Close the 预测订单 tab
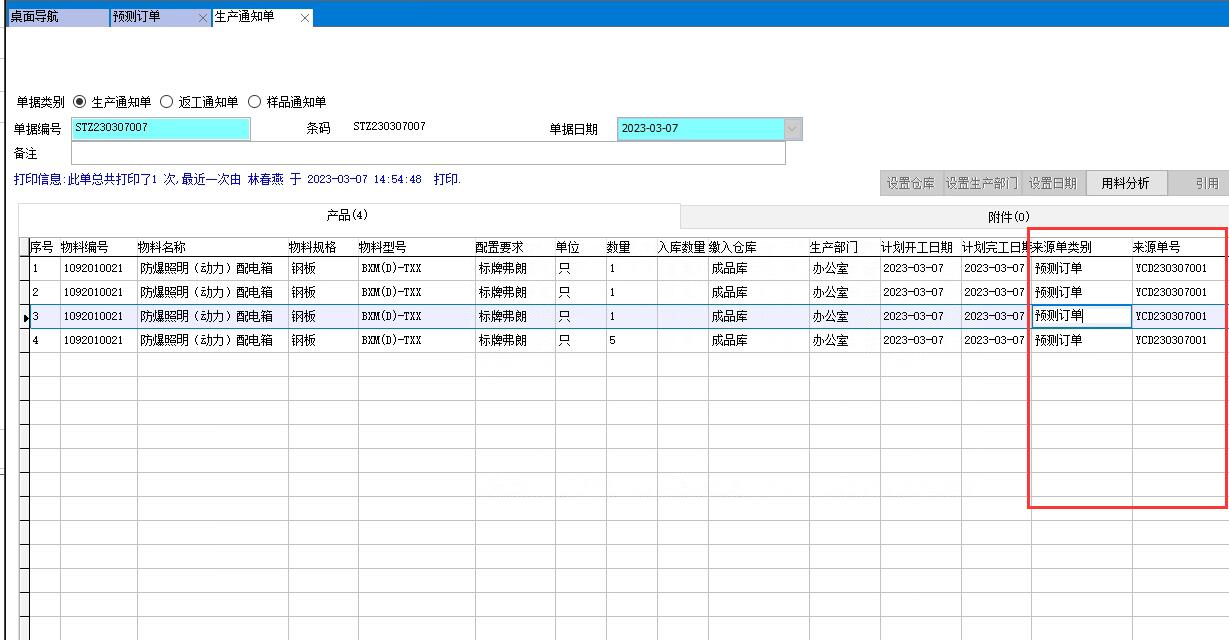 pos(203,18)
